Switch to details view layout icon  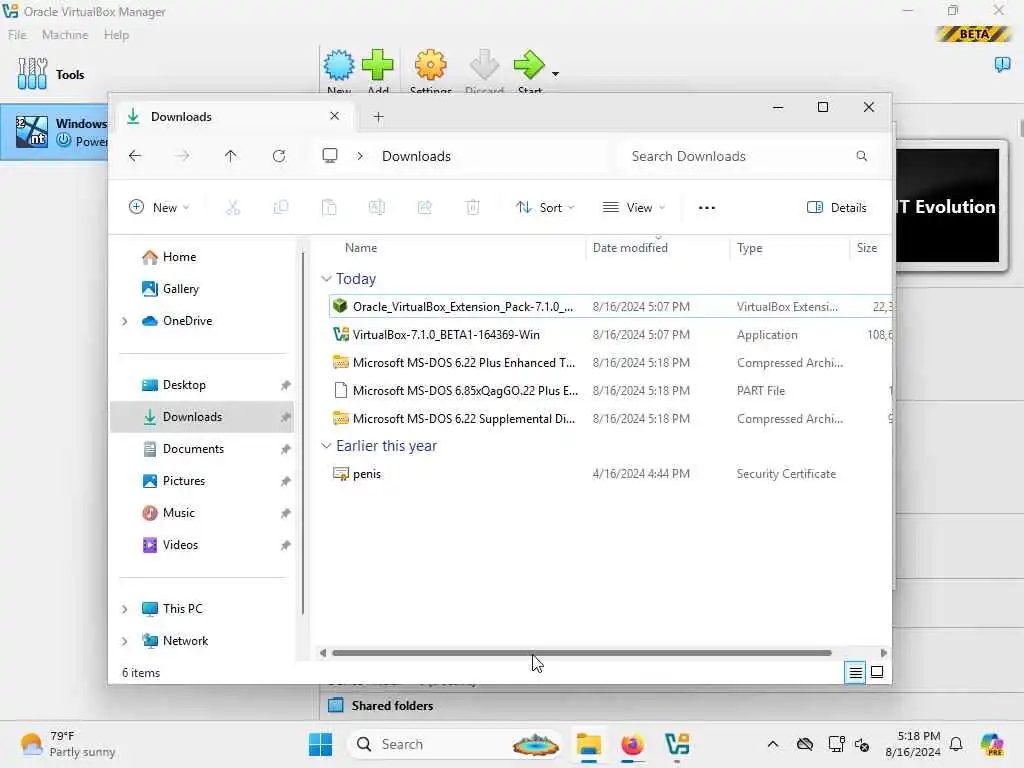point(855,672)
